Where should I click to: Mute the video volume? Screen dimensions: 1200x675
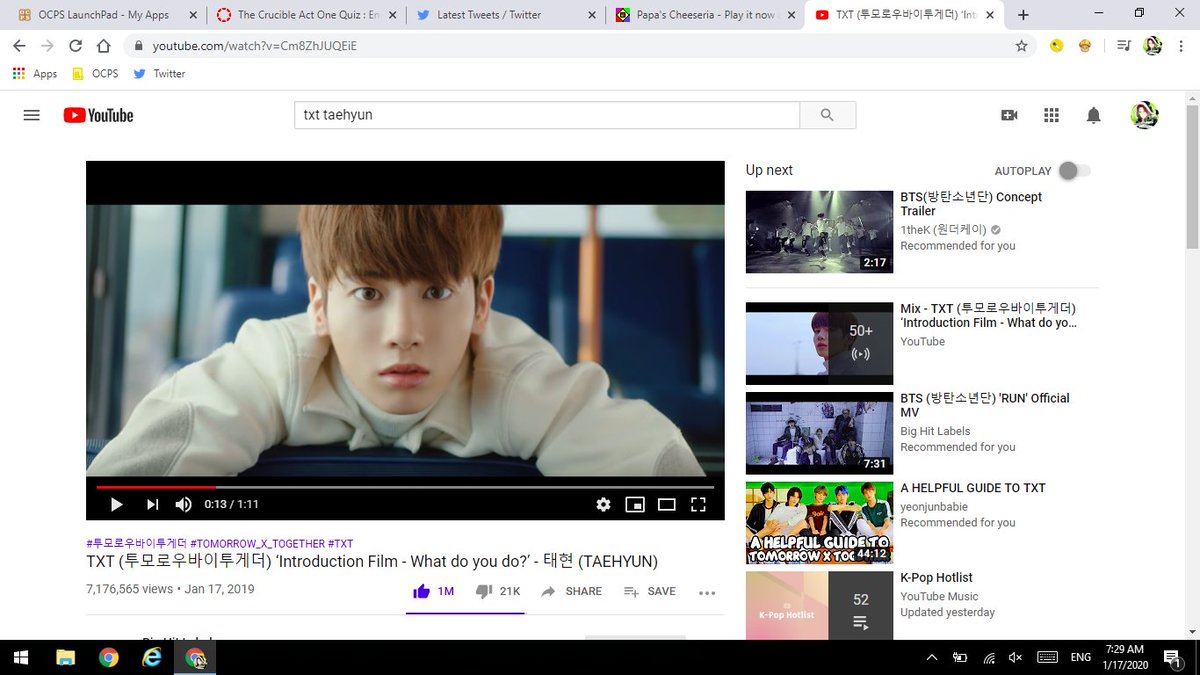183,504
